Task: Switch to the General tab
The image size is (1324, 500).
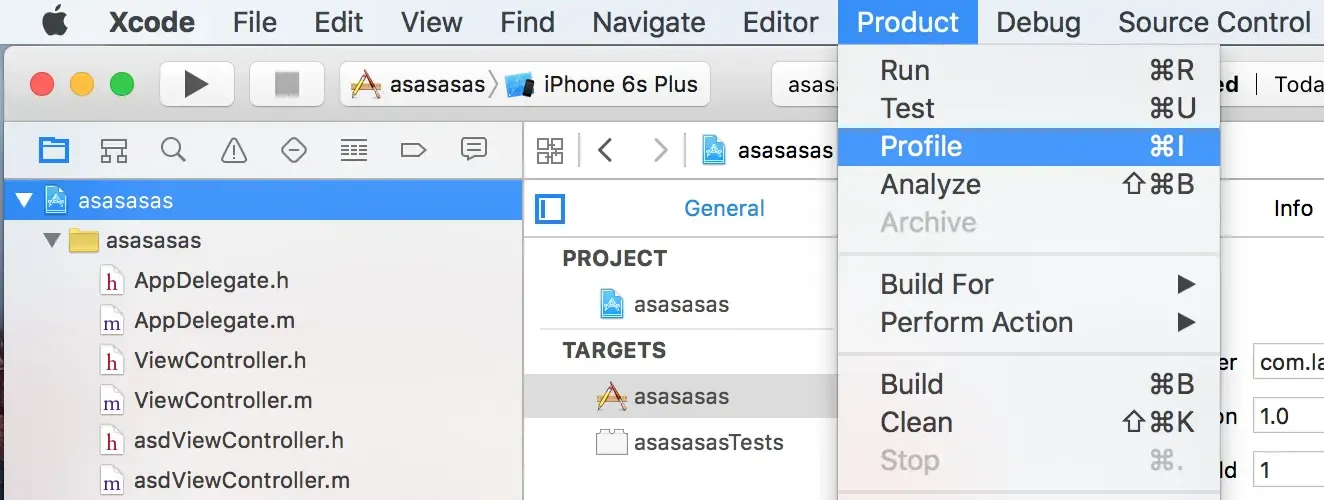Action: tap(724, 208)
